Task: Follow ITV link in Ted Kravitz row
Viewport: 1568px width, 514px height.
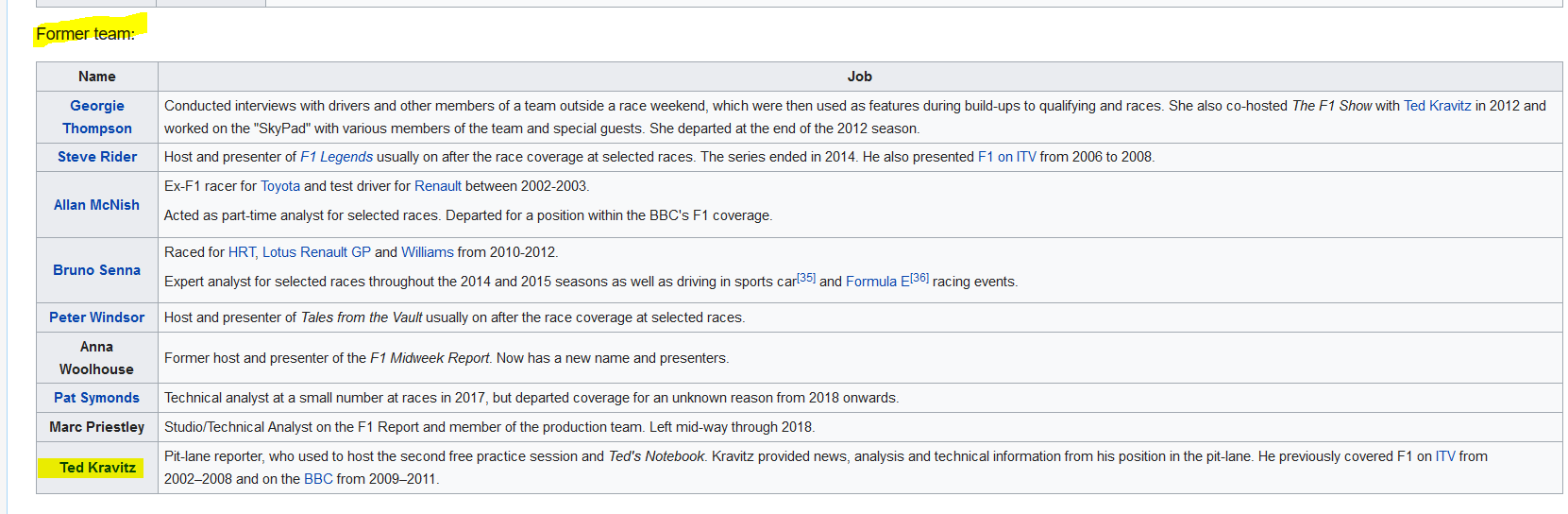Action: tap(1445, 456)
